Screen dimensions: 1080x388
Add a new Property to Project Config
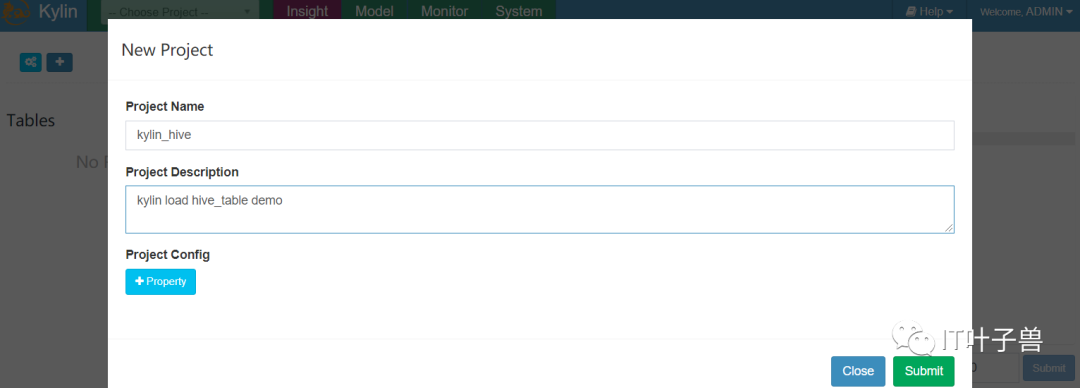(160, 282)
